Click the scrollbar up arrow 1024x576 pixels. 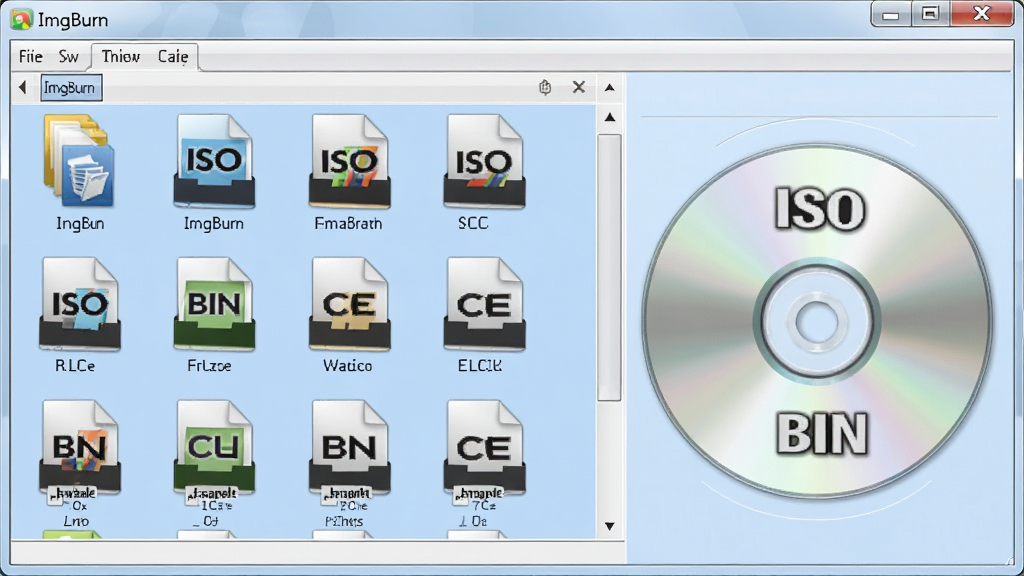pos(610,118)
